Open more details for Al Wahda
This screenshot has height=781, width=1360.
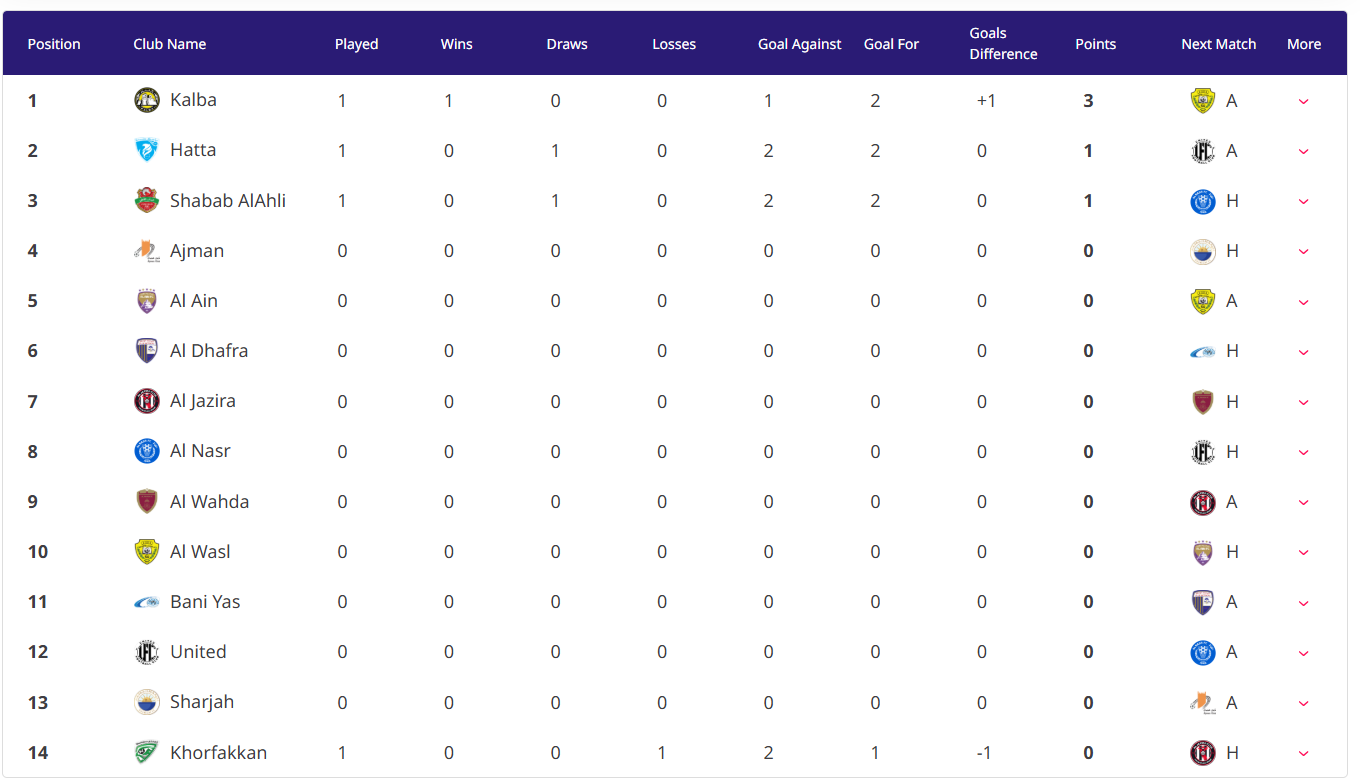1303,503
